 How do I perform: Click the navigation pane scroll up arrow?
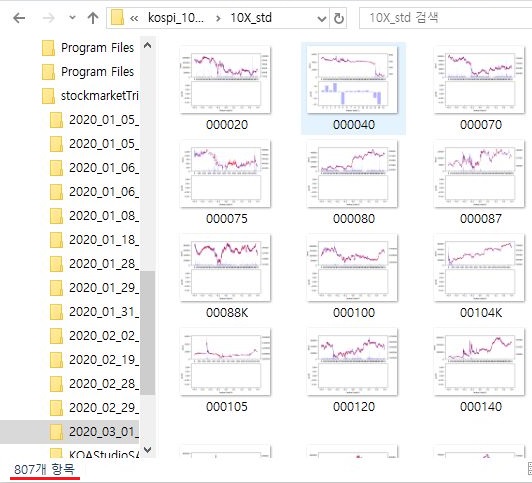click(148, 45)
